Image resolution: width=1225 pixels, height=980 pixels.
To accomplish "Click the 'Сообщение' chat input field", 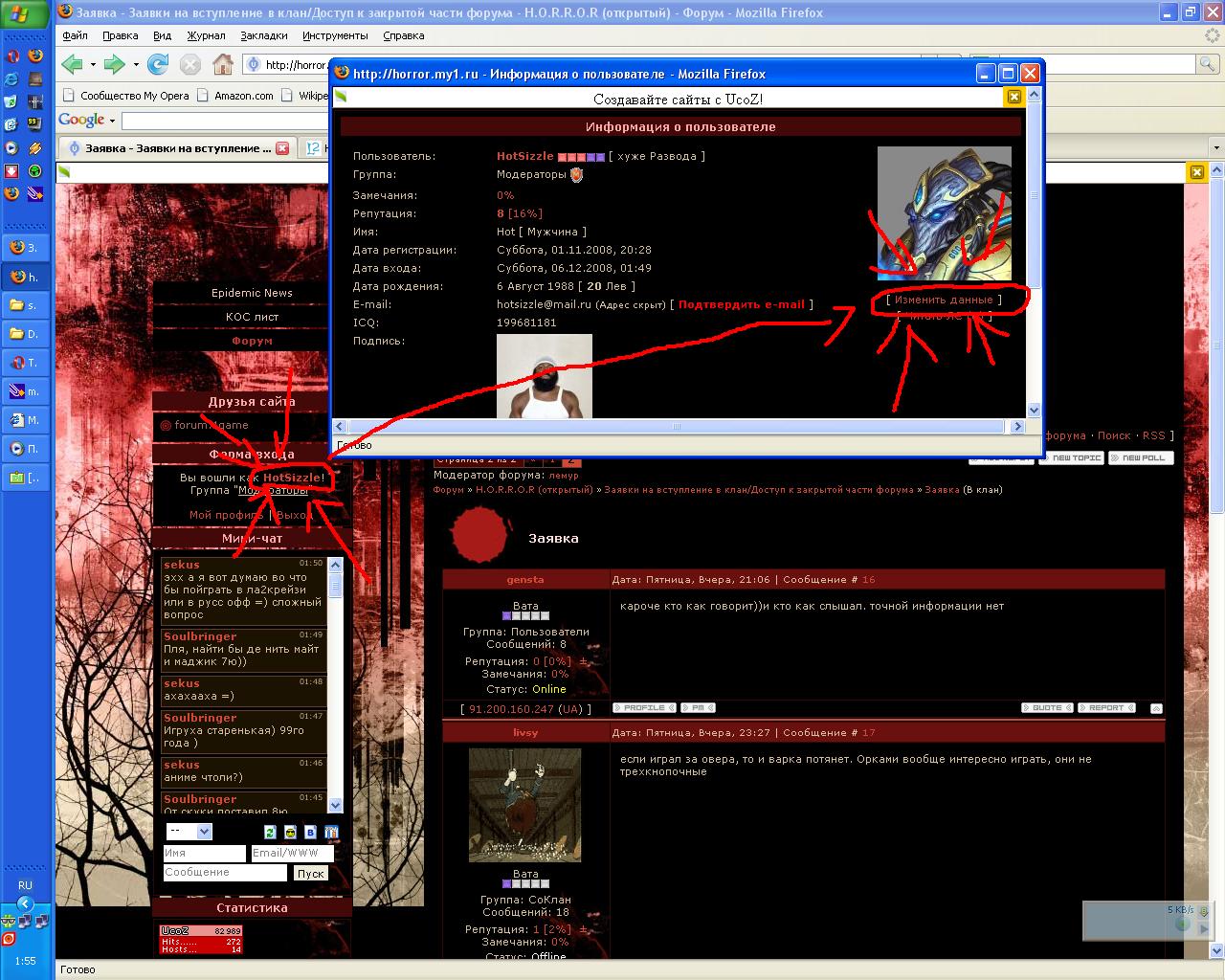I will 224,873.
